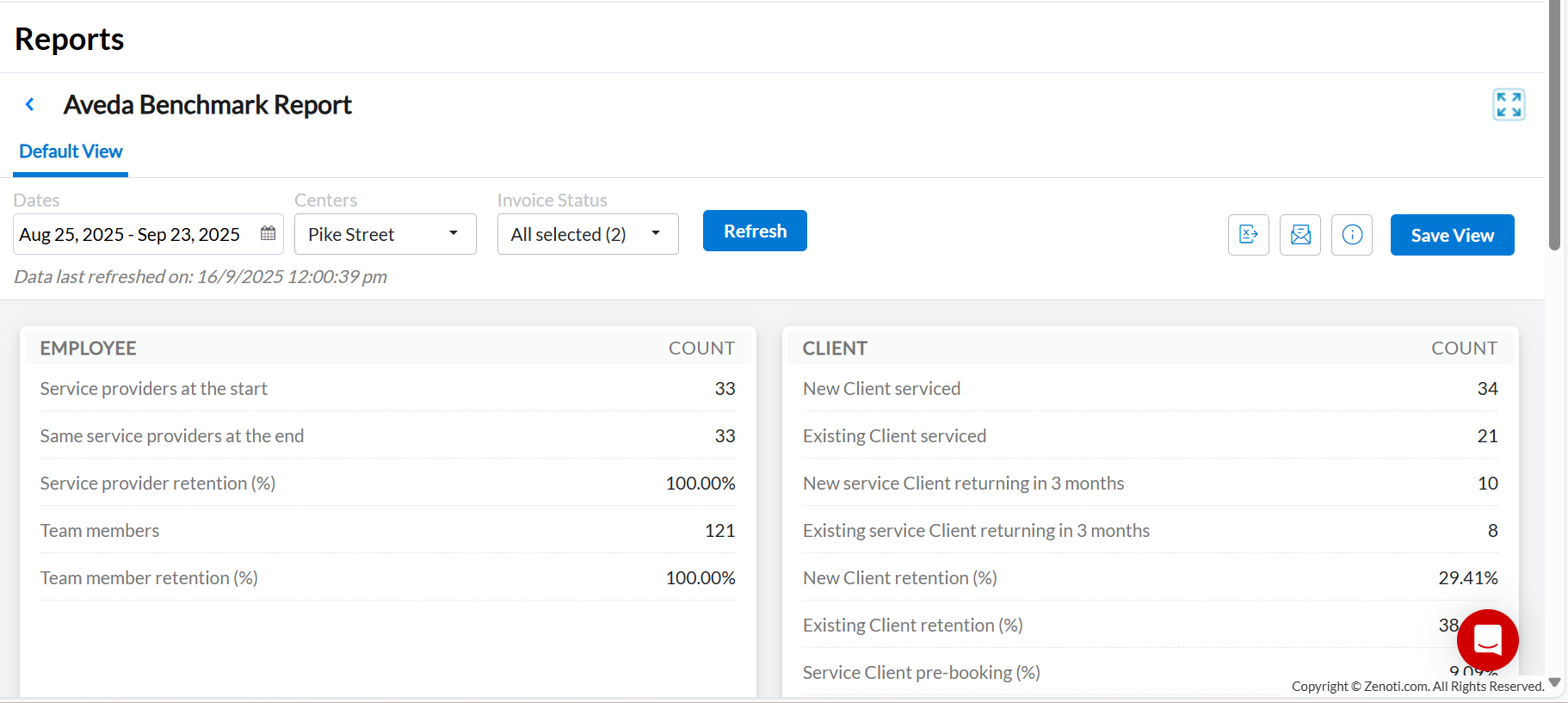This screenshot has width=1568, height=703.
Task: Click the scroll down arrow at bottom right
Action: click(1554, 682)
